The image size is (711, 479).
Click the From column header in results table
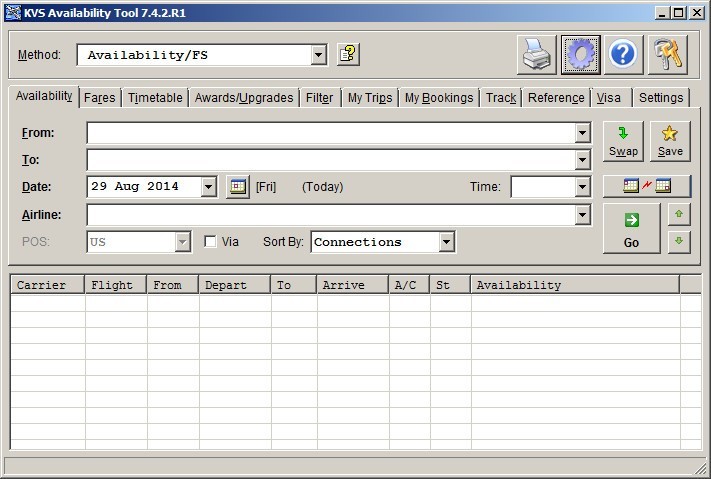click(173, 285)
